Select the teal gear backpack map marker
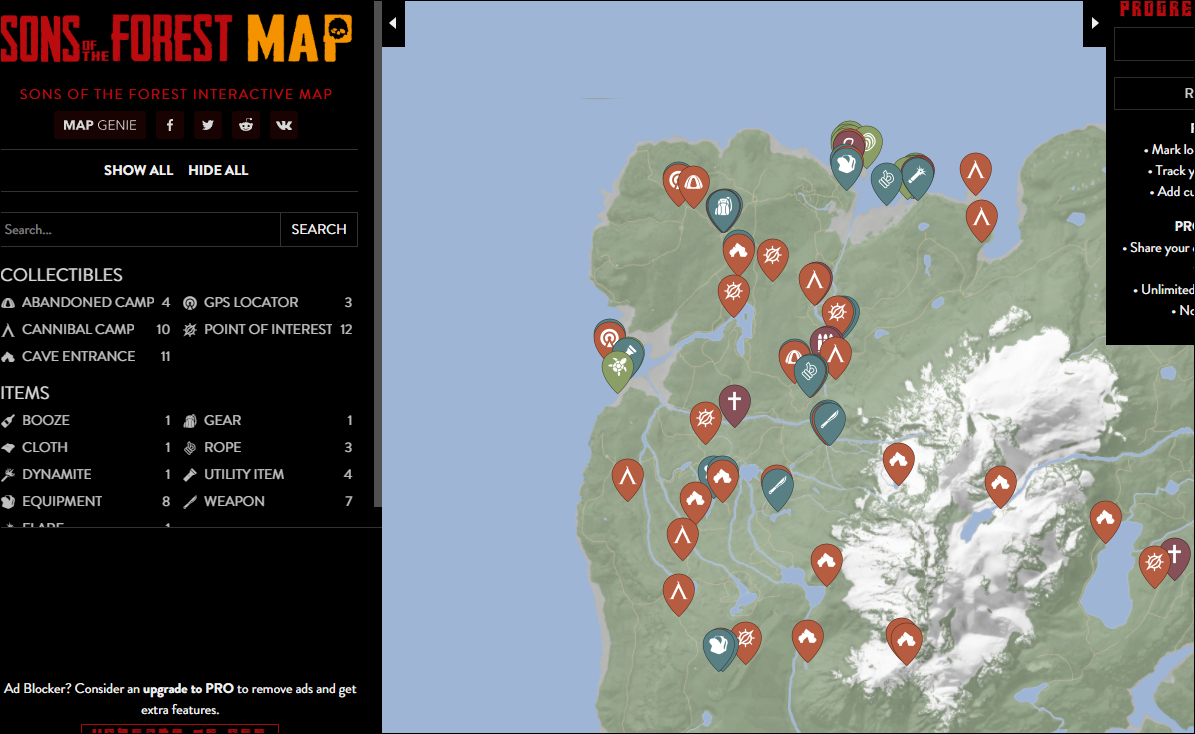Image resolution: width=1195 pixels, height=734 pixels. [x=723, y=208]
